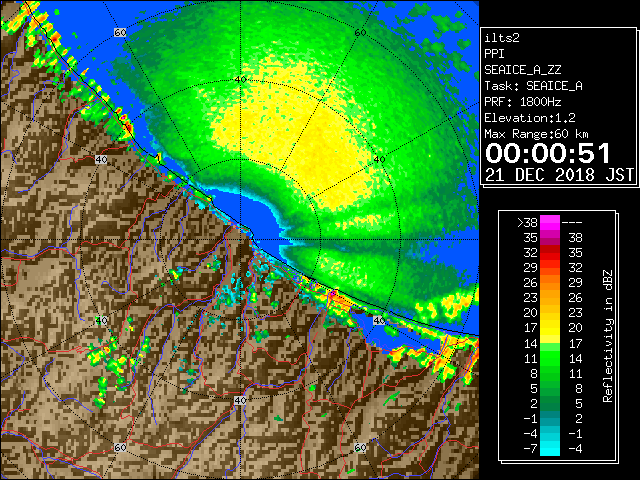The image size is (640, 480).
Task: Click the >38 legend value
Action: (527, 222)
